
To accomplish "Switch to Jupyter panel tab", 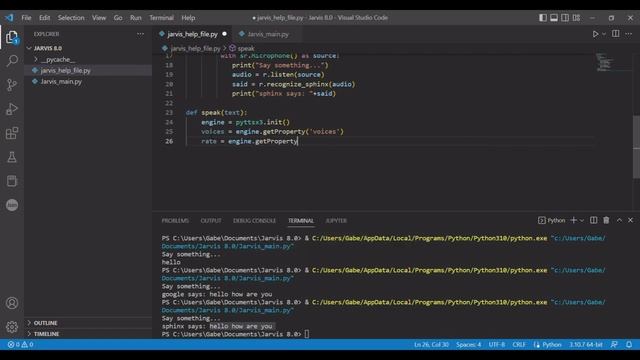I will [336, 220].
